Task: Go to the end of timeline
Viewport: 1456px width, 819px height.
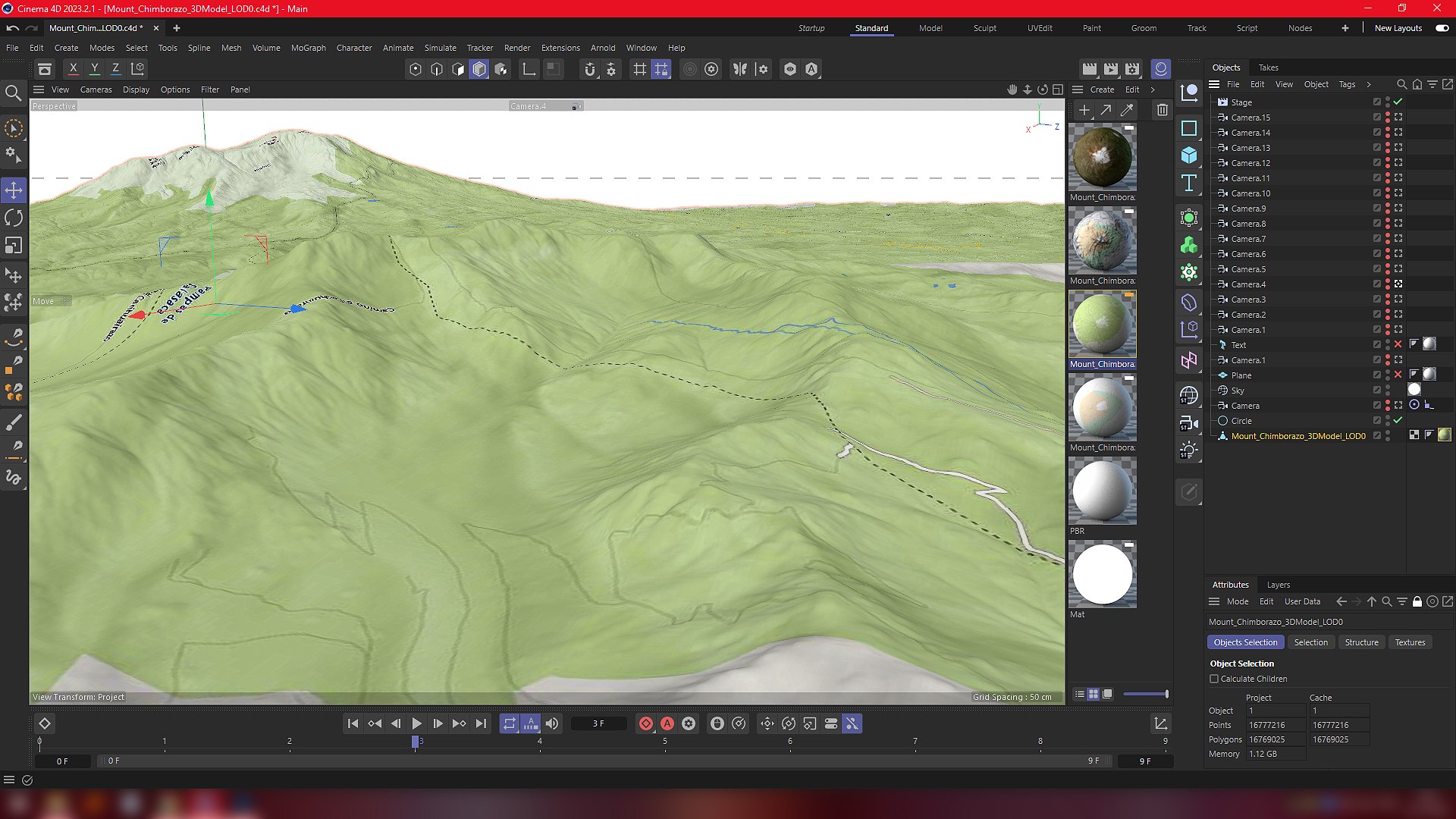Action: pos(481,724)
